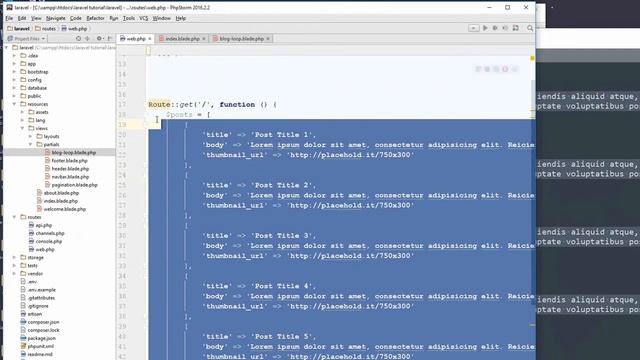
Task: Click the icon next to artisan file
Action: [23, 314]
